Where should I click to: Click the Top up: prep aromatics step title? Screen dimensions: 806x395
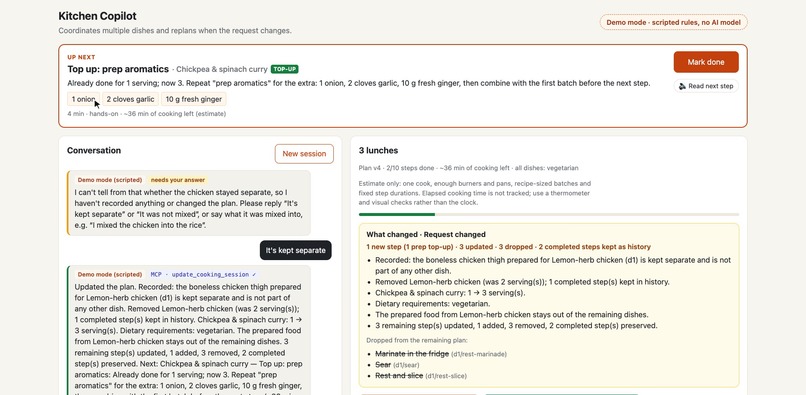point(118,69)
